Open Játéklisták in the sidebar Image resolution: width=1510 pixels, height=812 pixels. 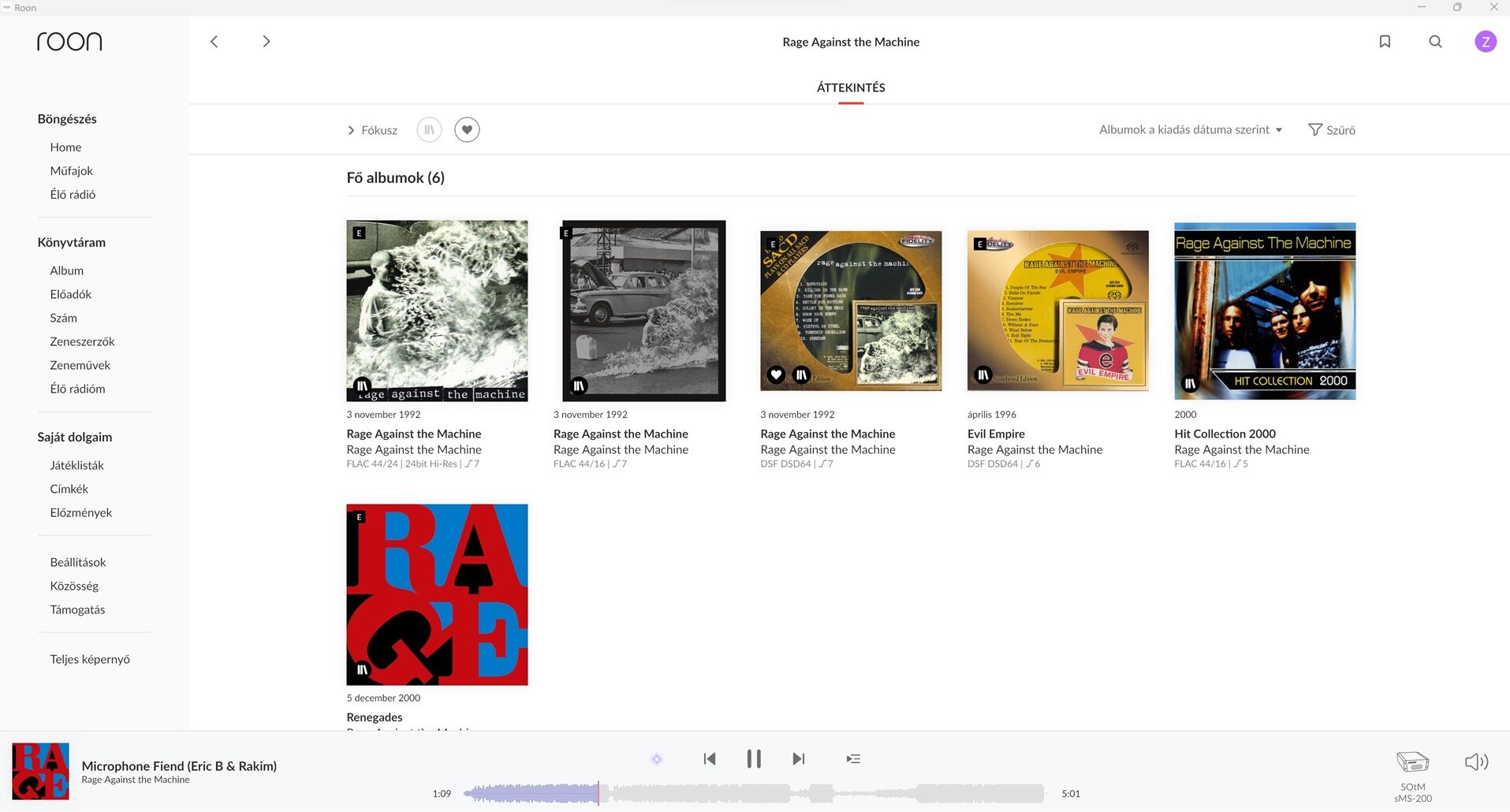point(76,465)
